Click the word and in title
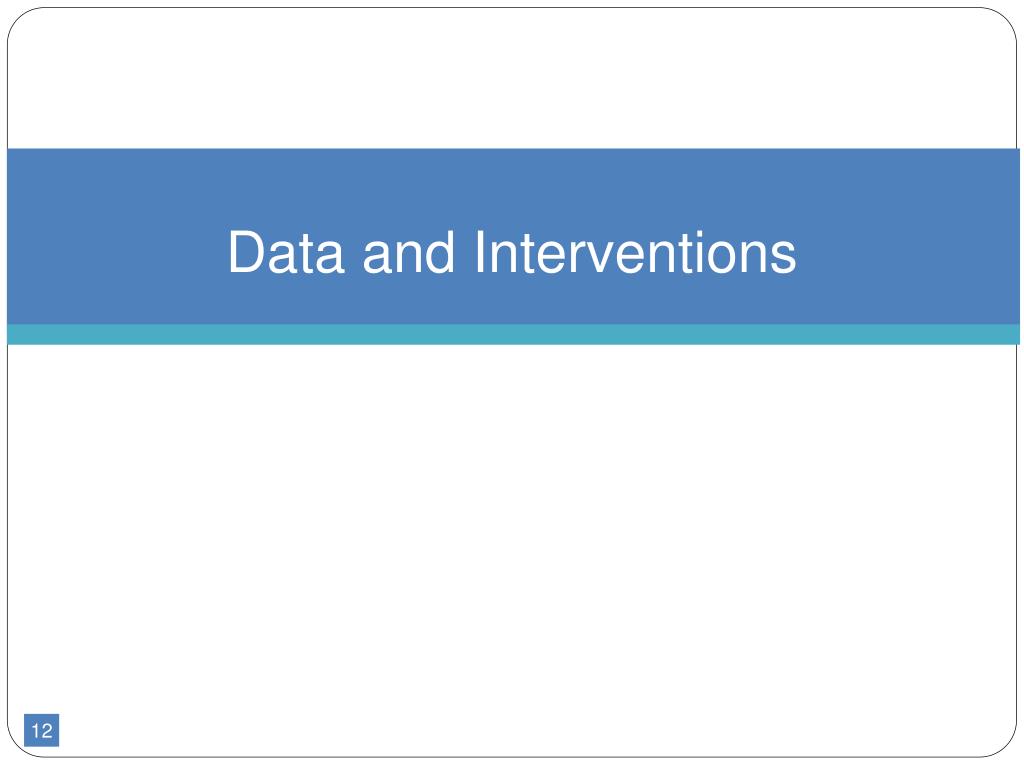Screen dimensions: 1024x768 408,252
